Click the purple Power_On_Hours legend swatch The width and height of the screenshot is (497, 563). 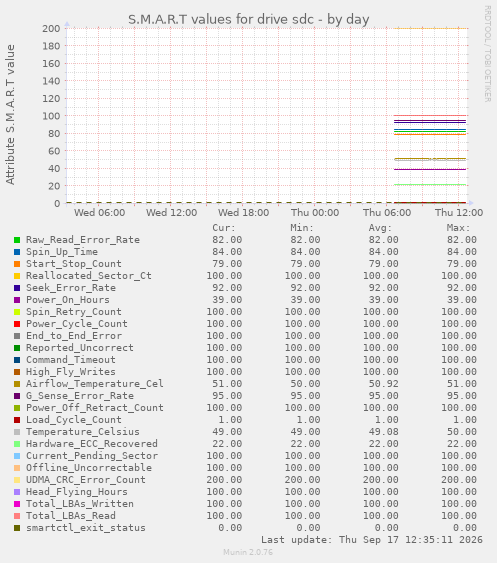[17, 300]
